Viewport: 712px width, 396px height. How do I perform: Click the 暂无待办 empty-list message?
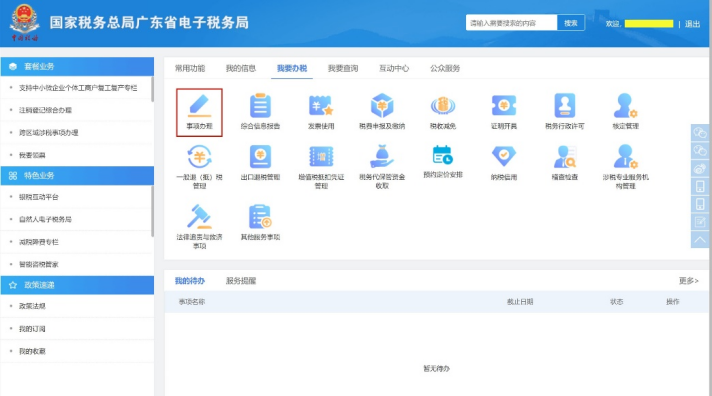(x=436, y=369)
